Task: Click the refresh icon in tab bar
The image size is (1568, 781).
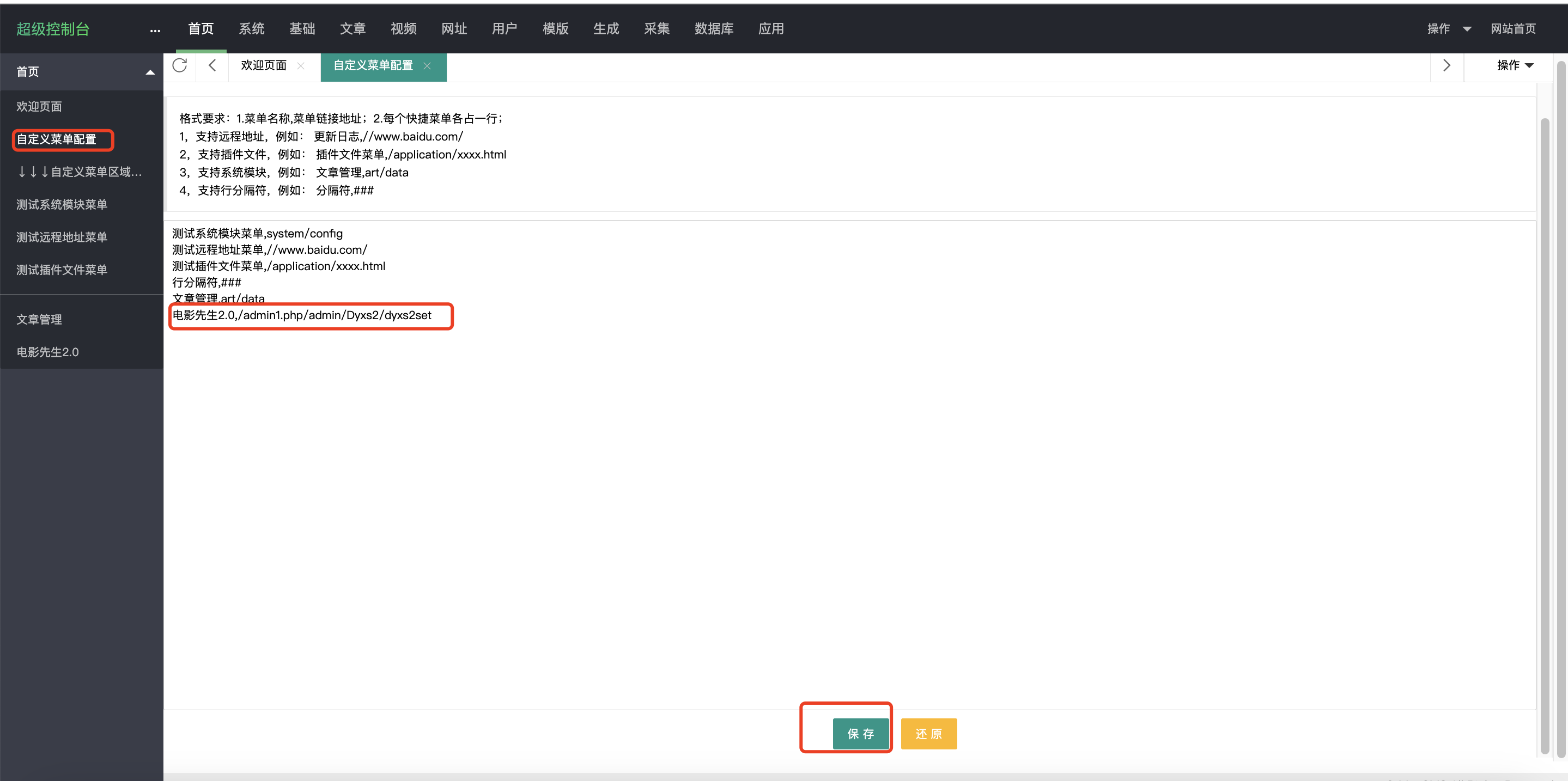Action: click(x=180, y=66)
